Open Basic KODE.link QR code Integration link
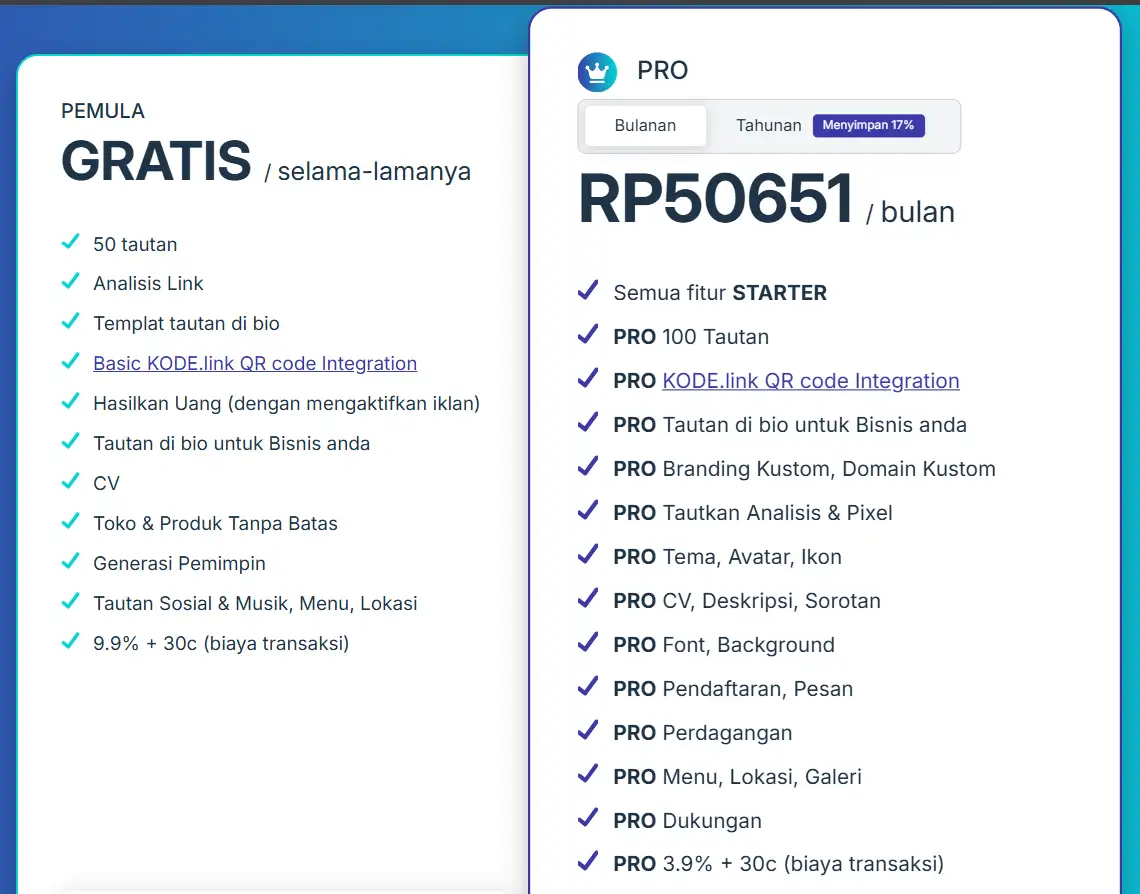This screenshot has width=1140, height=894. click(255, 364)
